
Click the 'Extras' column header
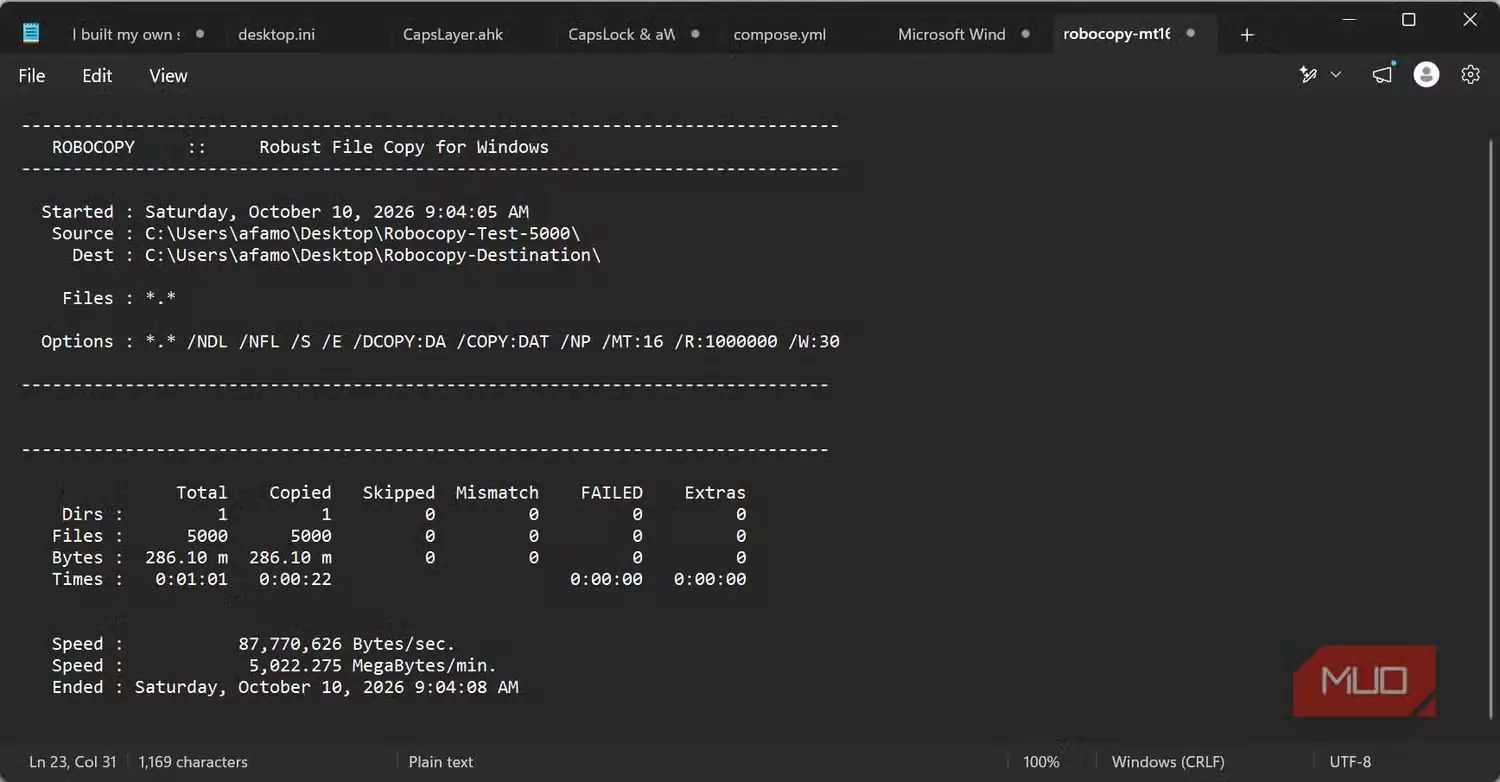point(715,493)
